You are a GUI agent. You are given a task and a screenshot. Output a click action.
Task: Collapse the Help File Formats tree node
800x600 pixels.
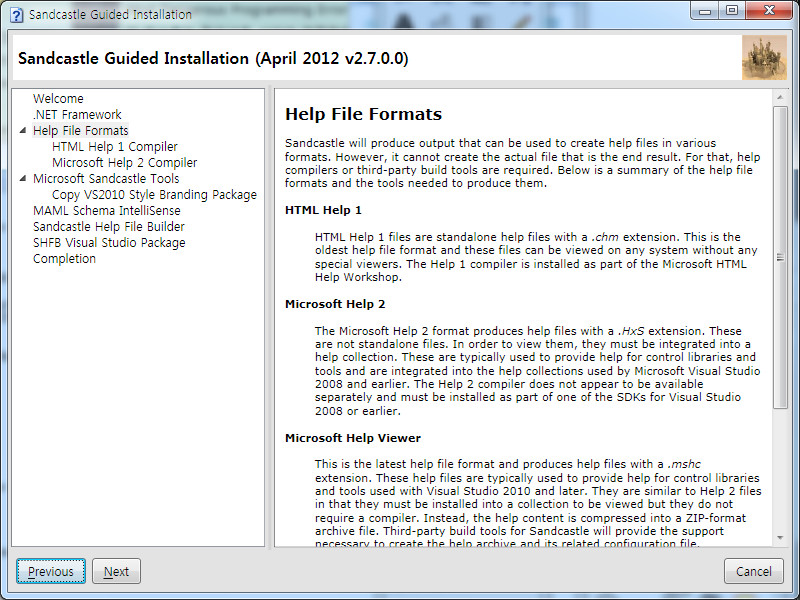click(x=24, y=130)
